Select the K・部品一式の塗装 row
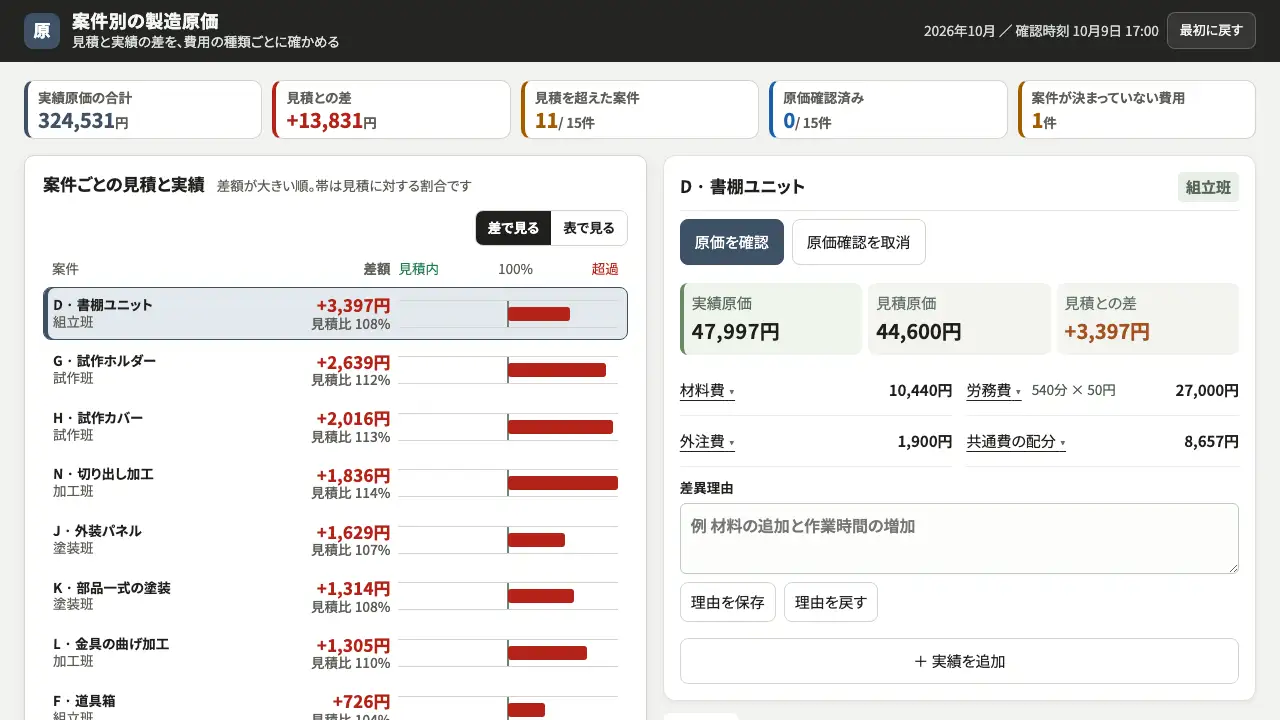 point(335,597)
